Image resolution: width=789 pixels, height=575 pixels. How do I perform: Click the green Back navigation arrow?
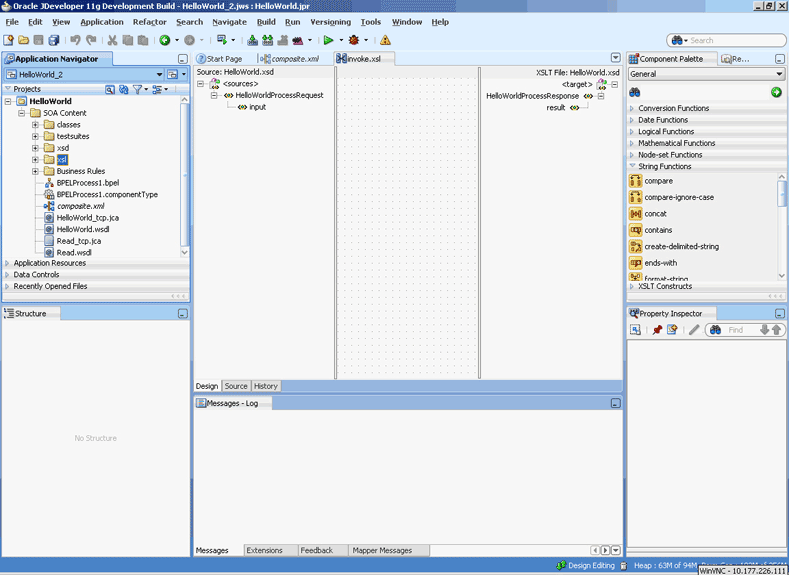[x=165, y=40]
